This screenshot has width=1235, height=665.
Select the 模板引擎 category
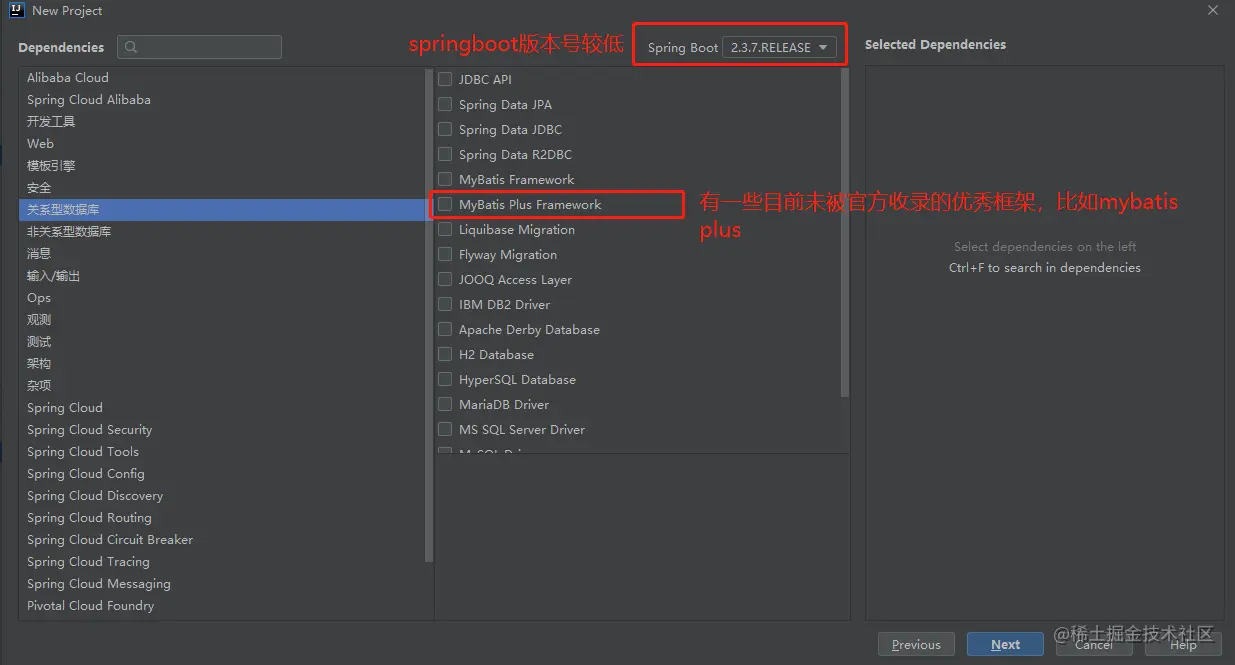point(222,165)
